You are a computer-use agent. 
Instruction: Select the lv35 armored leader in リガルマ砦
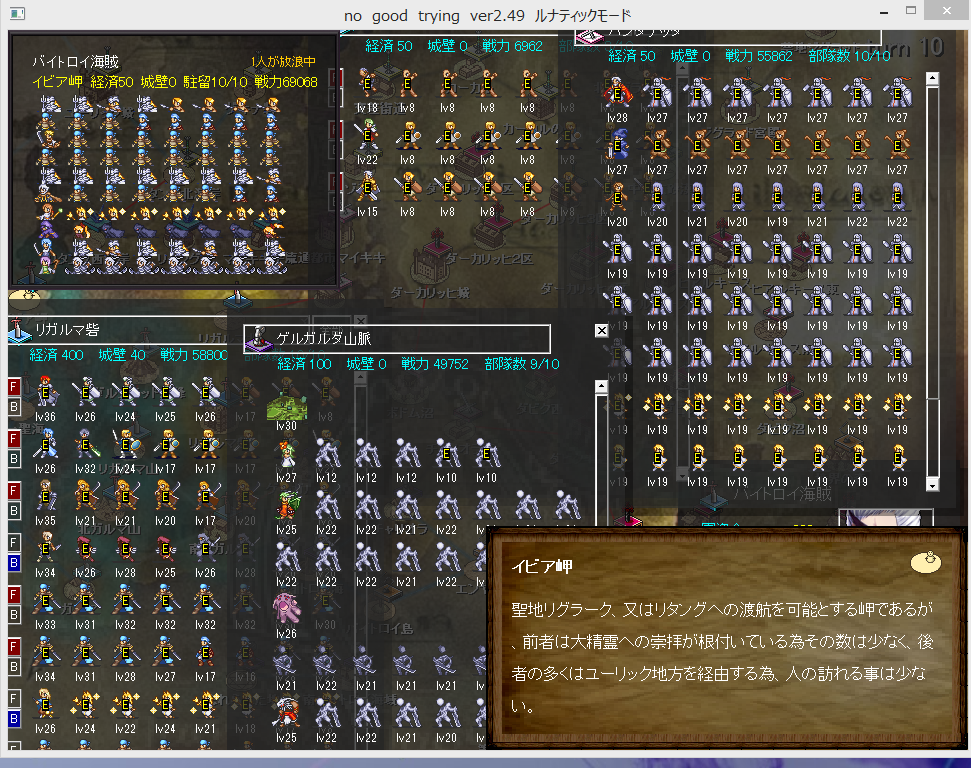pyautogui.click(x=45, y=495)
